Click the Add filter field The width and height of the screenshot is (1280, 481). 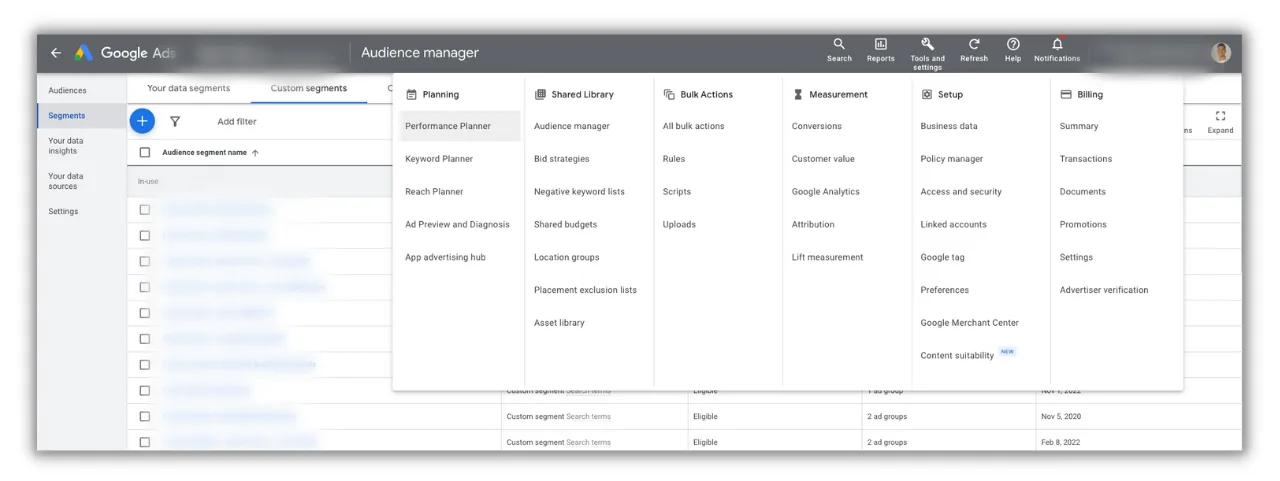click(237, 122)
